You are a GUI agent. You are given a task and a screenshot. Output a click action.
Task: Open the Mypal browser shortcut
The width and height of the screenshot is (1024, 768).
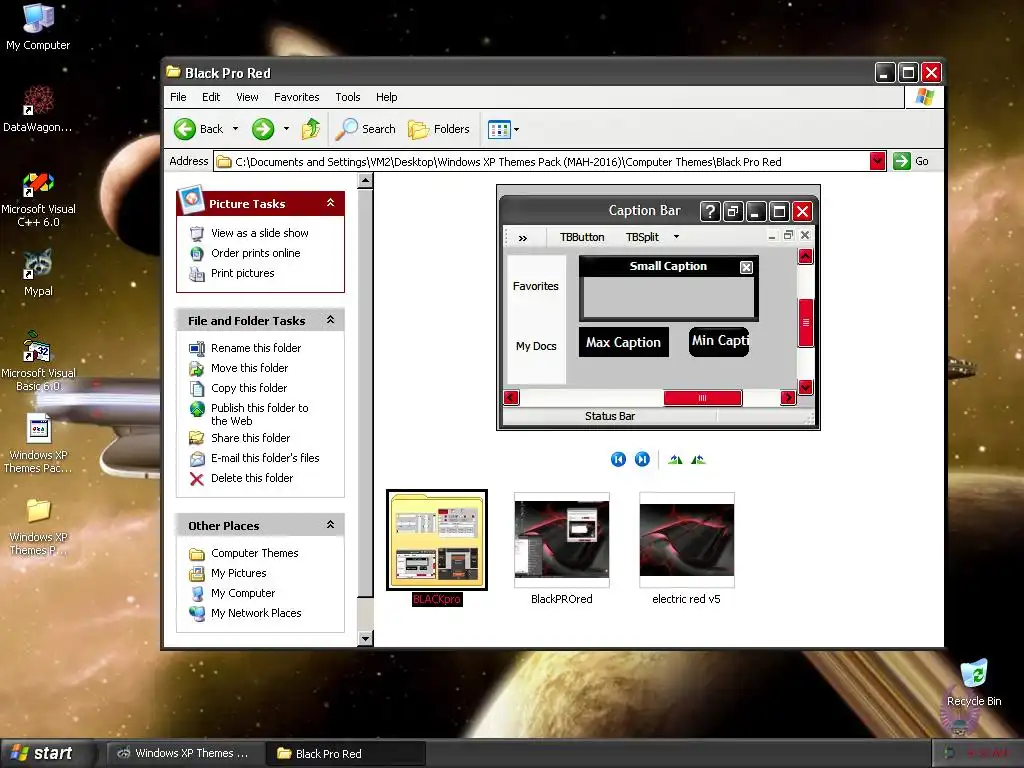pos(38,273)
